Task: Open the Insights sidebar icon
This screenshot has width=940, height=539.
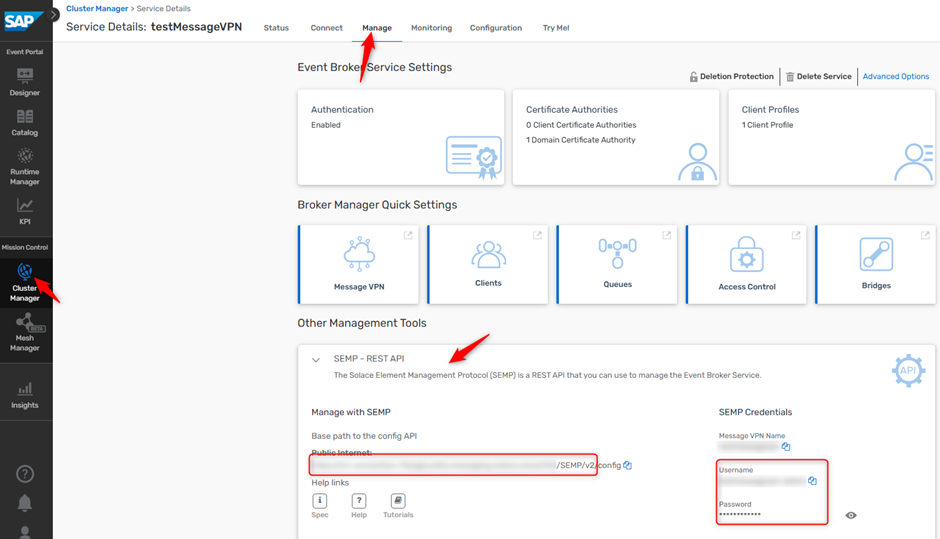Action: pyautogui.click(x=25, y=394)
